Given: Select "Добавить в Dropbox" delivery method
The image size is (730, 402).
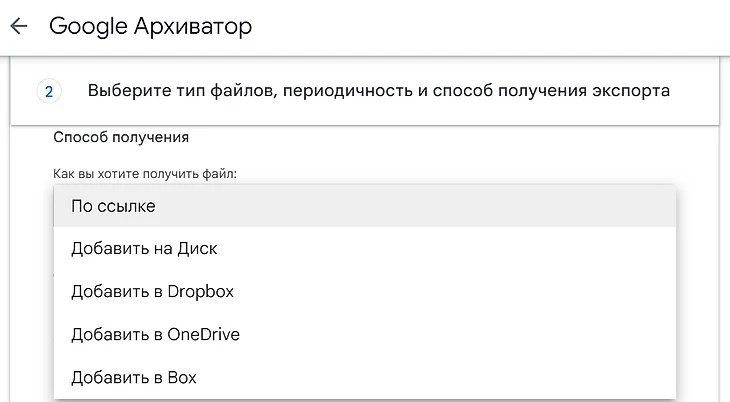Looking at the screenshot, I should [152, 292].
